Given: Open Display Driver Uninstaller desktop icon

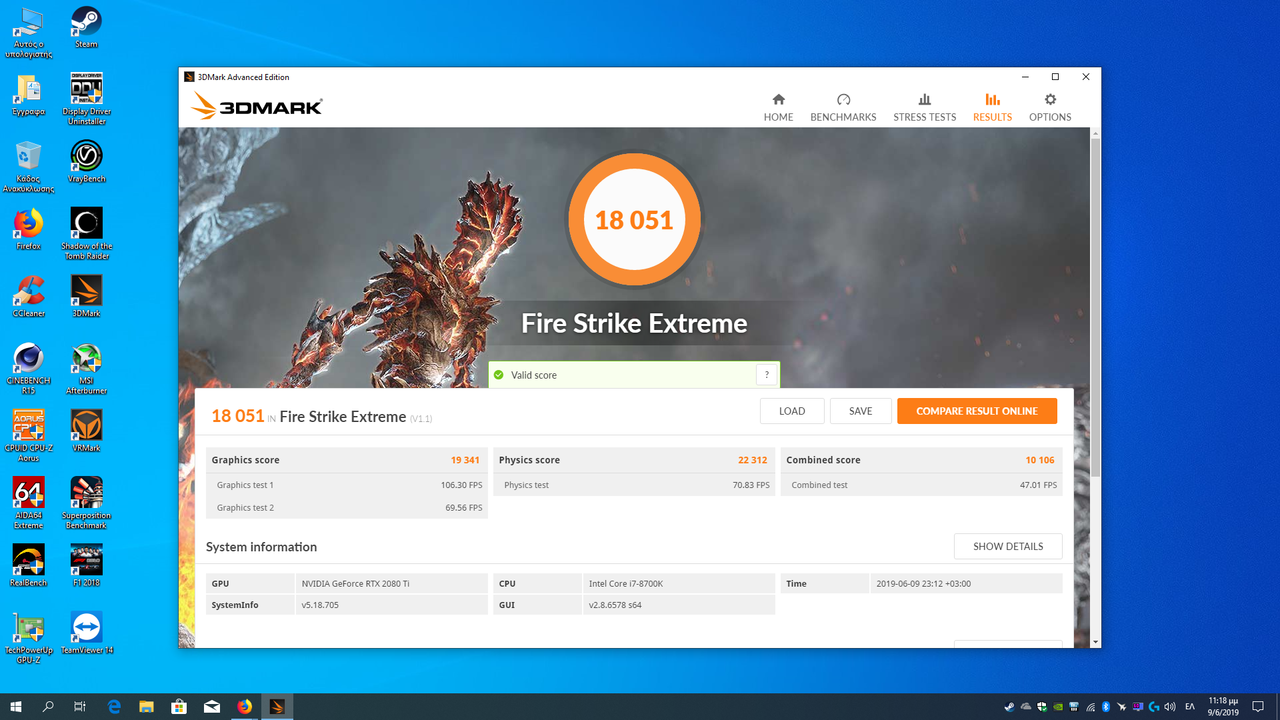Looking at the screenshot, I should (x=86, y=98).
